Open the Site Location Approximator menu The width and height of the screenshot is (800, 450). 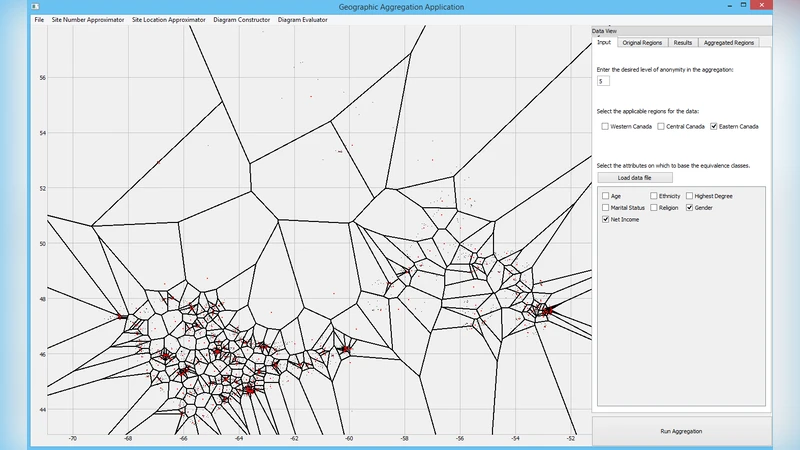coord(168,19)
